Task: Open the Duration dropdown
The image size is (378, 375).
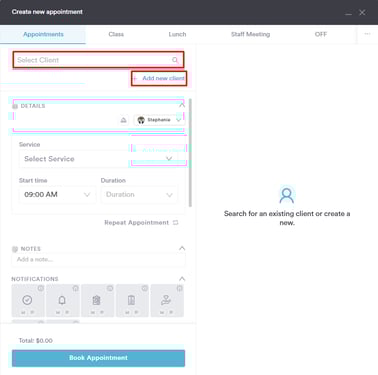Action: coord(139,194)
